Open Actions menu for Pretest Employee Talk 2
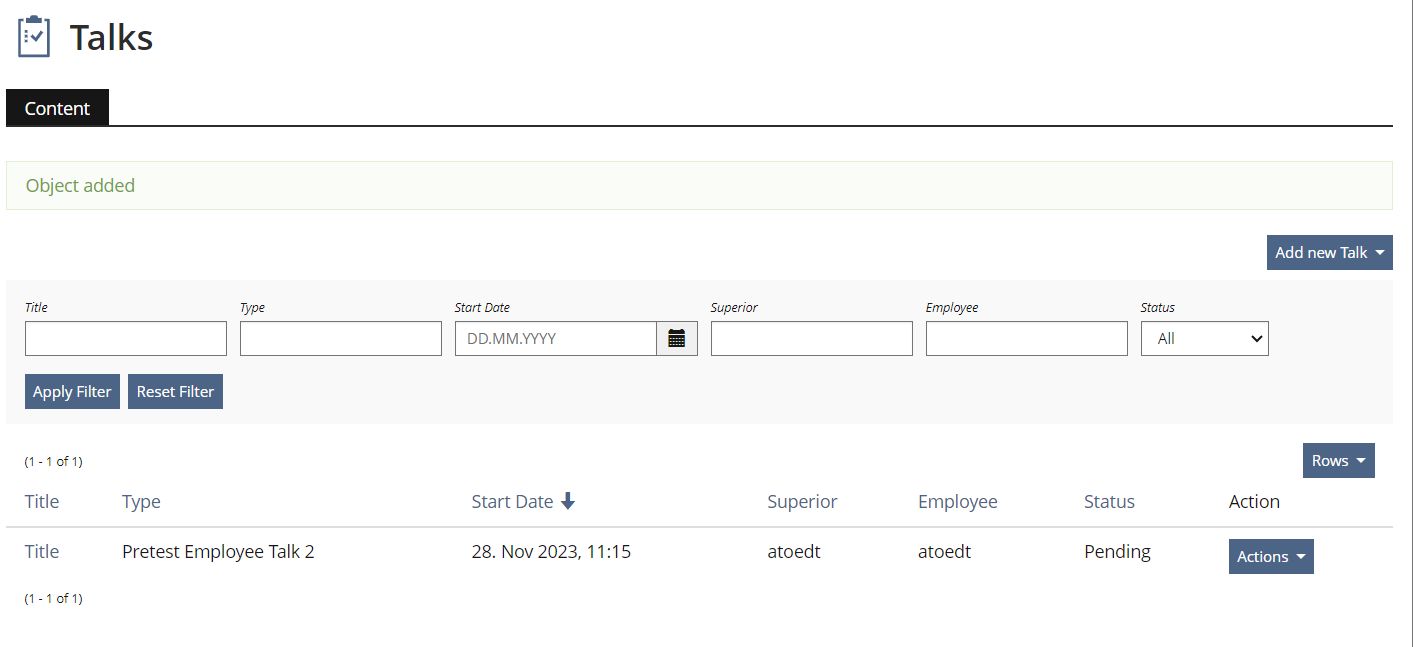1413x647 pixels. pos(1270,557)
